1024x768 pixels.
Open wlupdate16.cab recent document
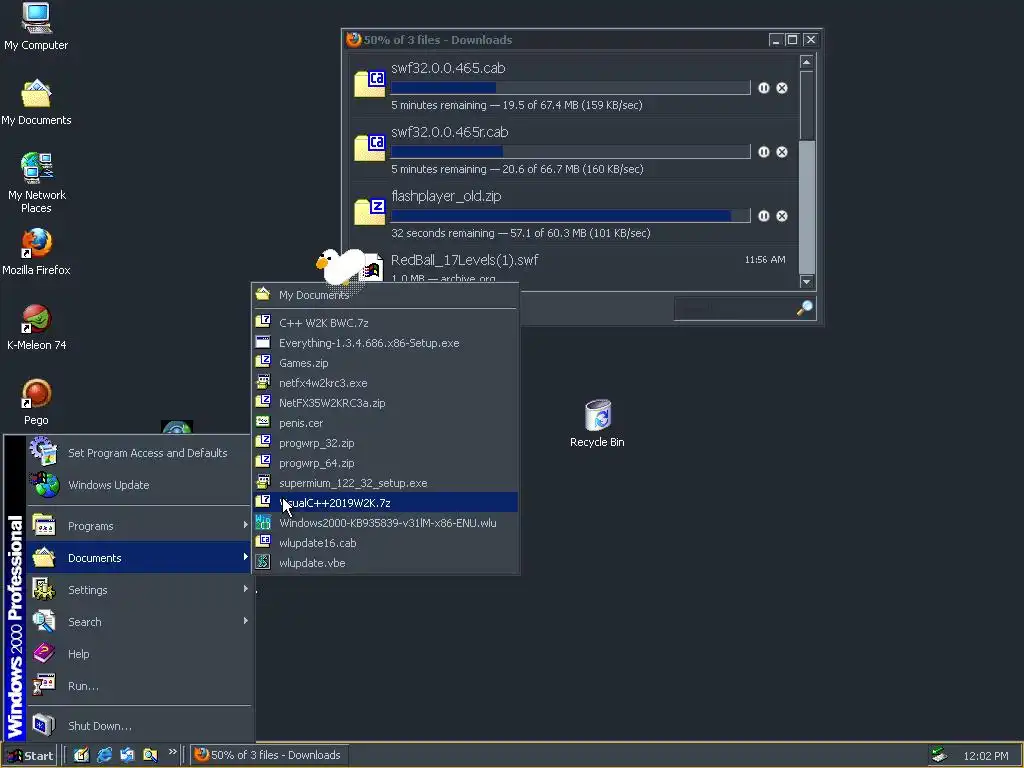pos(385,543)
